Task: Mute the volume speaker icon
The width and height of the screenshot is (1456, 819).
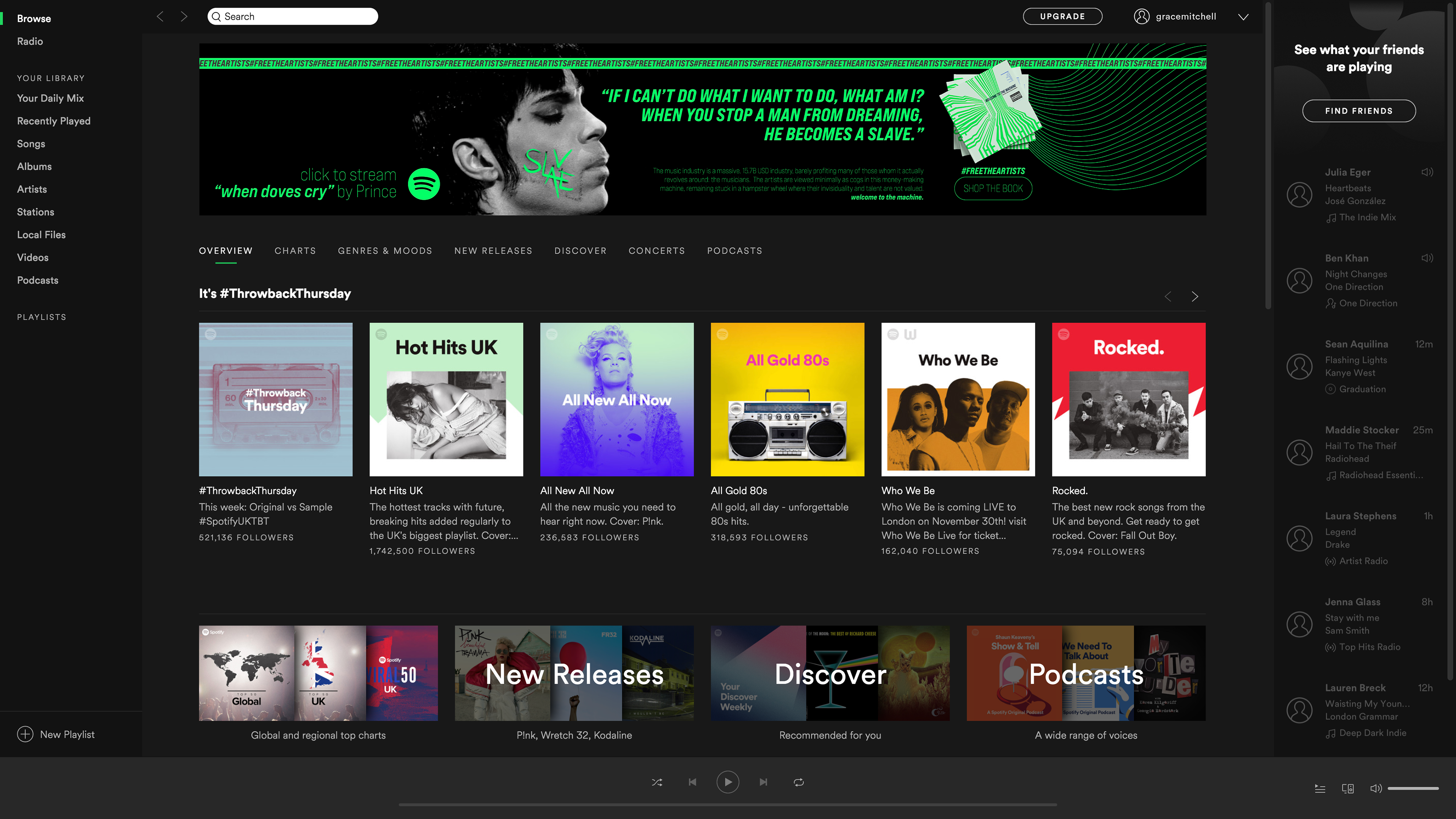Action: click(x=1376, y=789)
